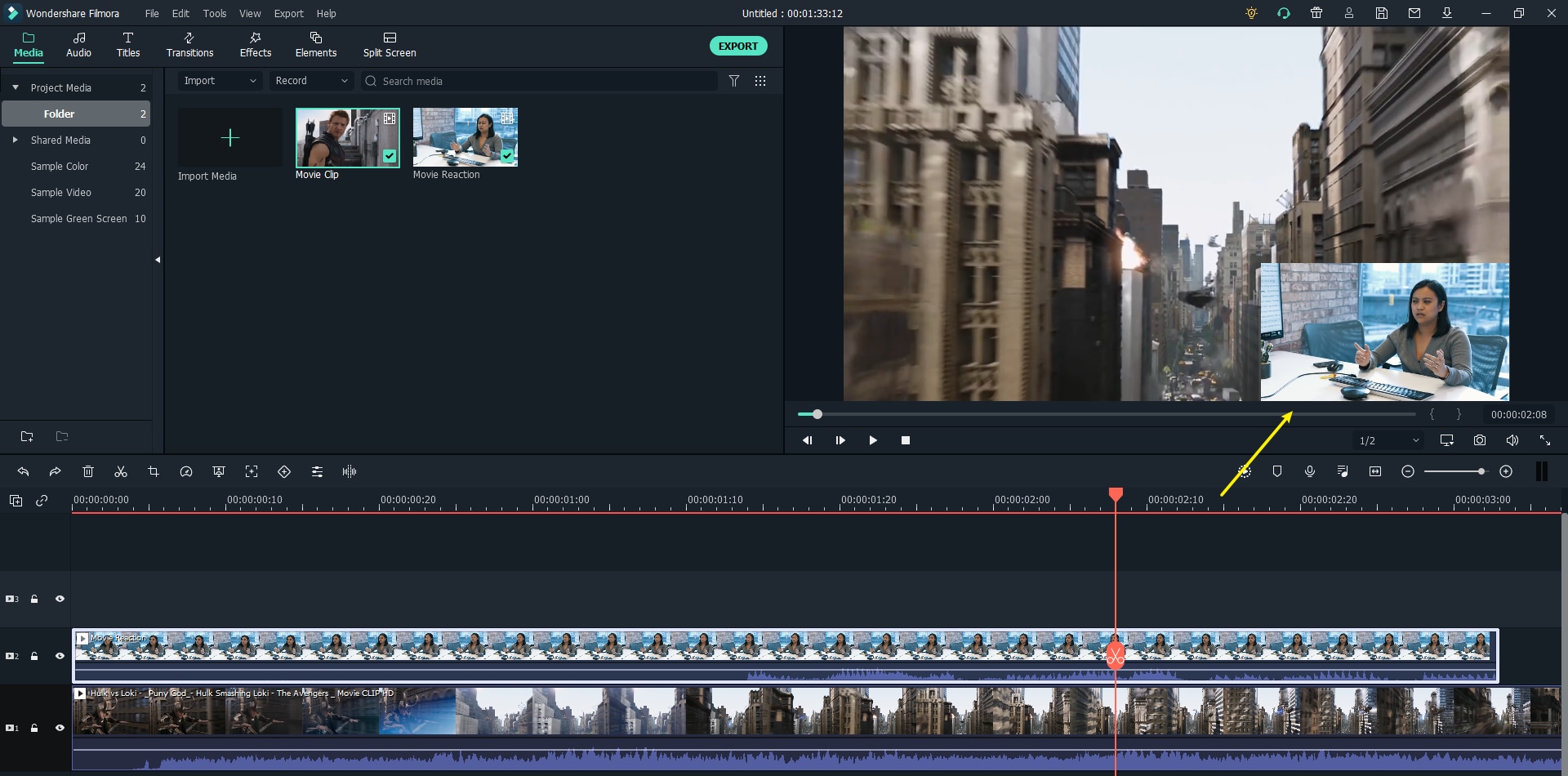The image size is (1568, 776).
Task: Open the Crop tool
Action: click(x=154, y=471)
